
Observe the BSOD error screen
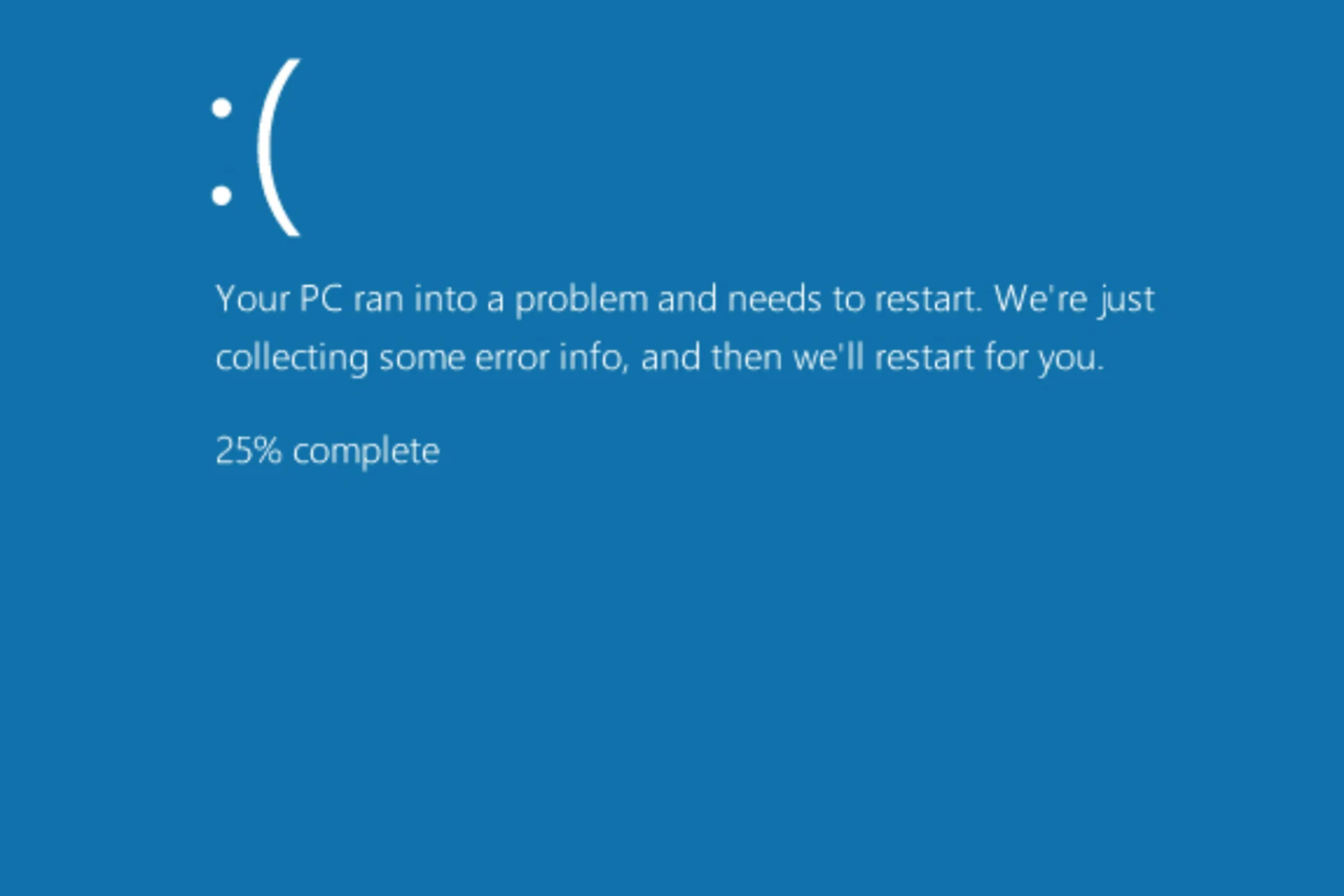672,448
